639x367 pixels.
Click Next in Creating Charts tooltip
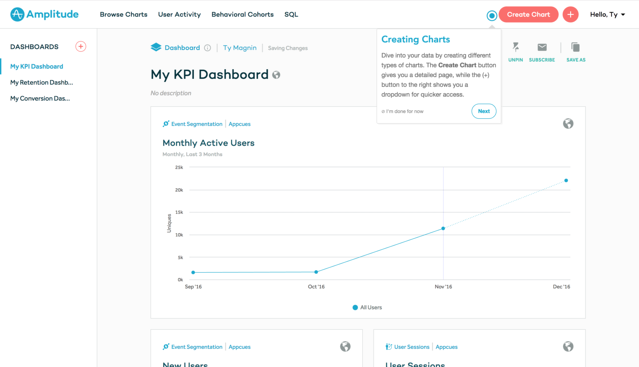tap(484, 111)
